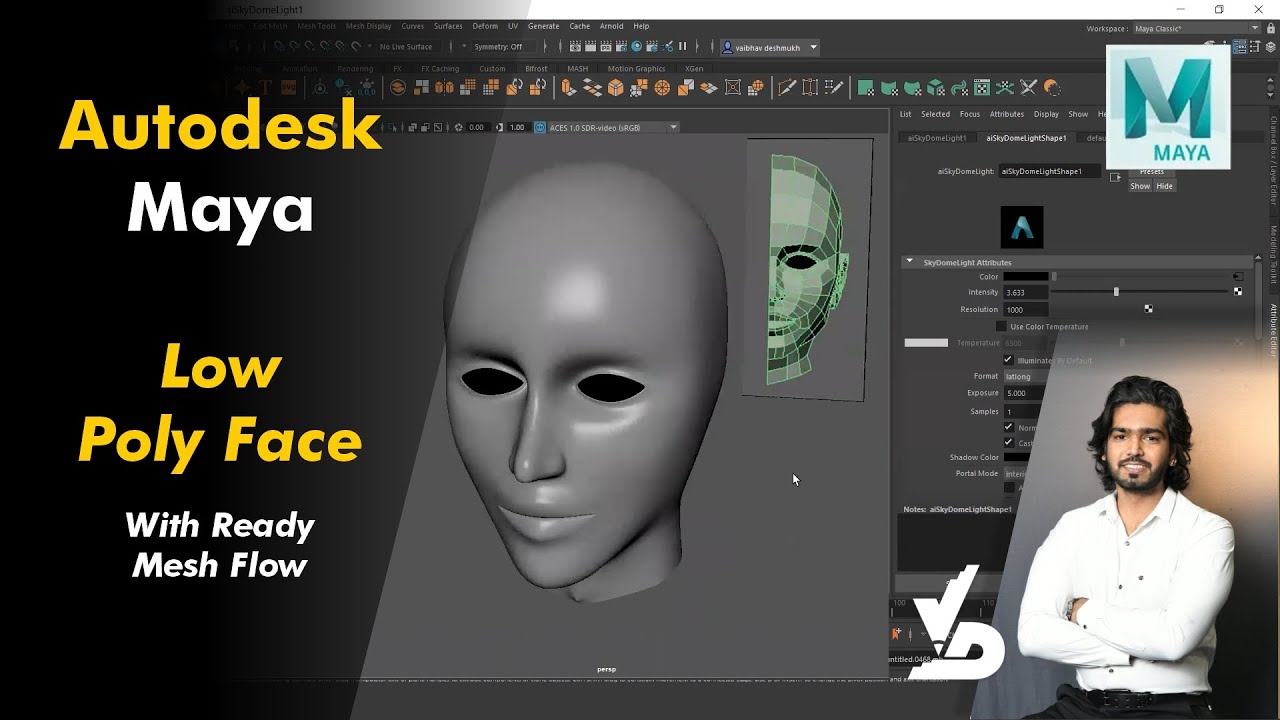Screen dimensions: 1280x720
Task: Click the icon right of node name field
Action: (1115, 176)
